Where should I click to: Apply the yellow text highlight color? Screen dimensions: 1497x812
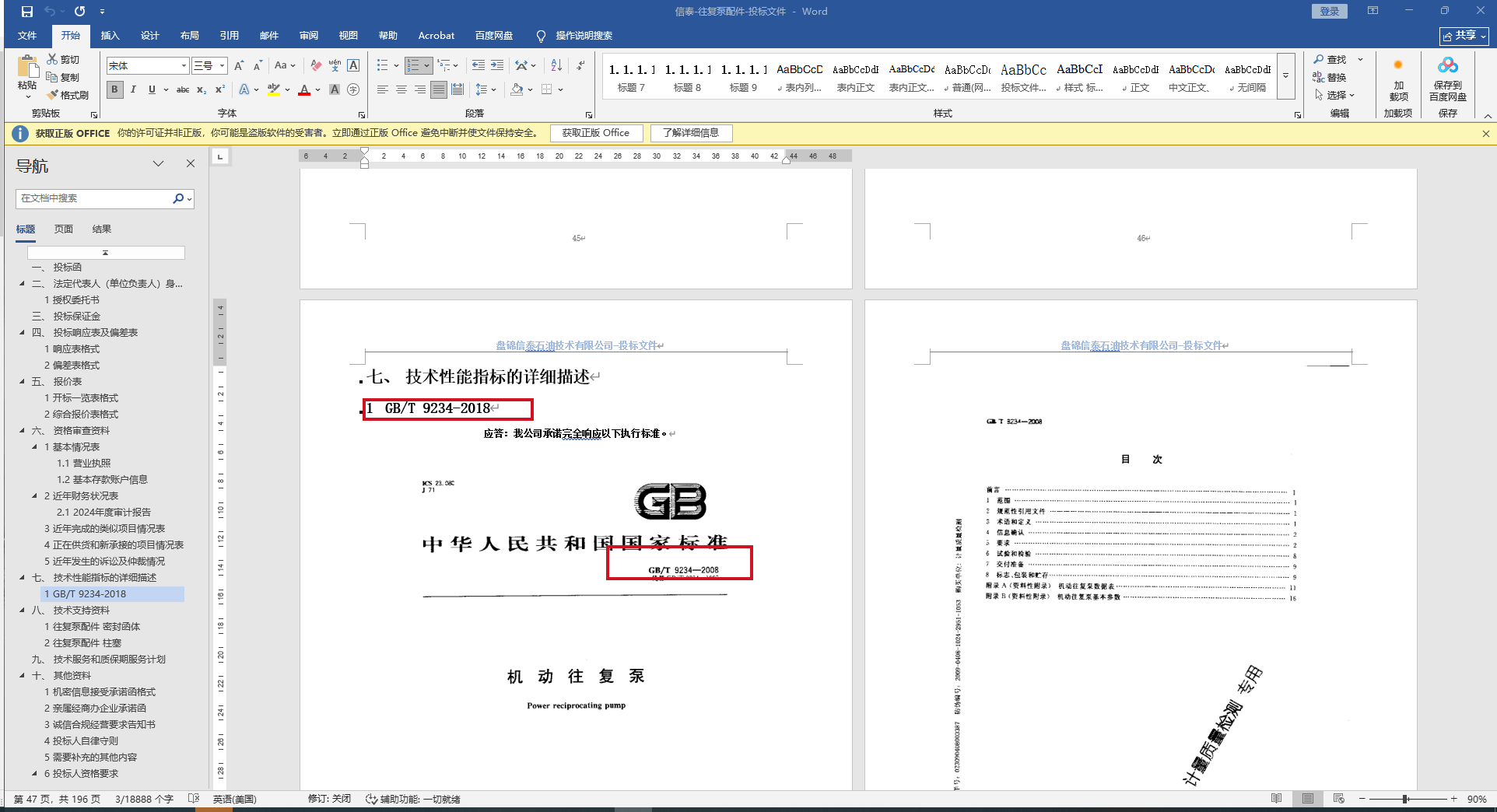(274, 89)
